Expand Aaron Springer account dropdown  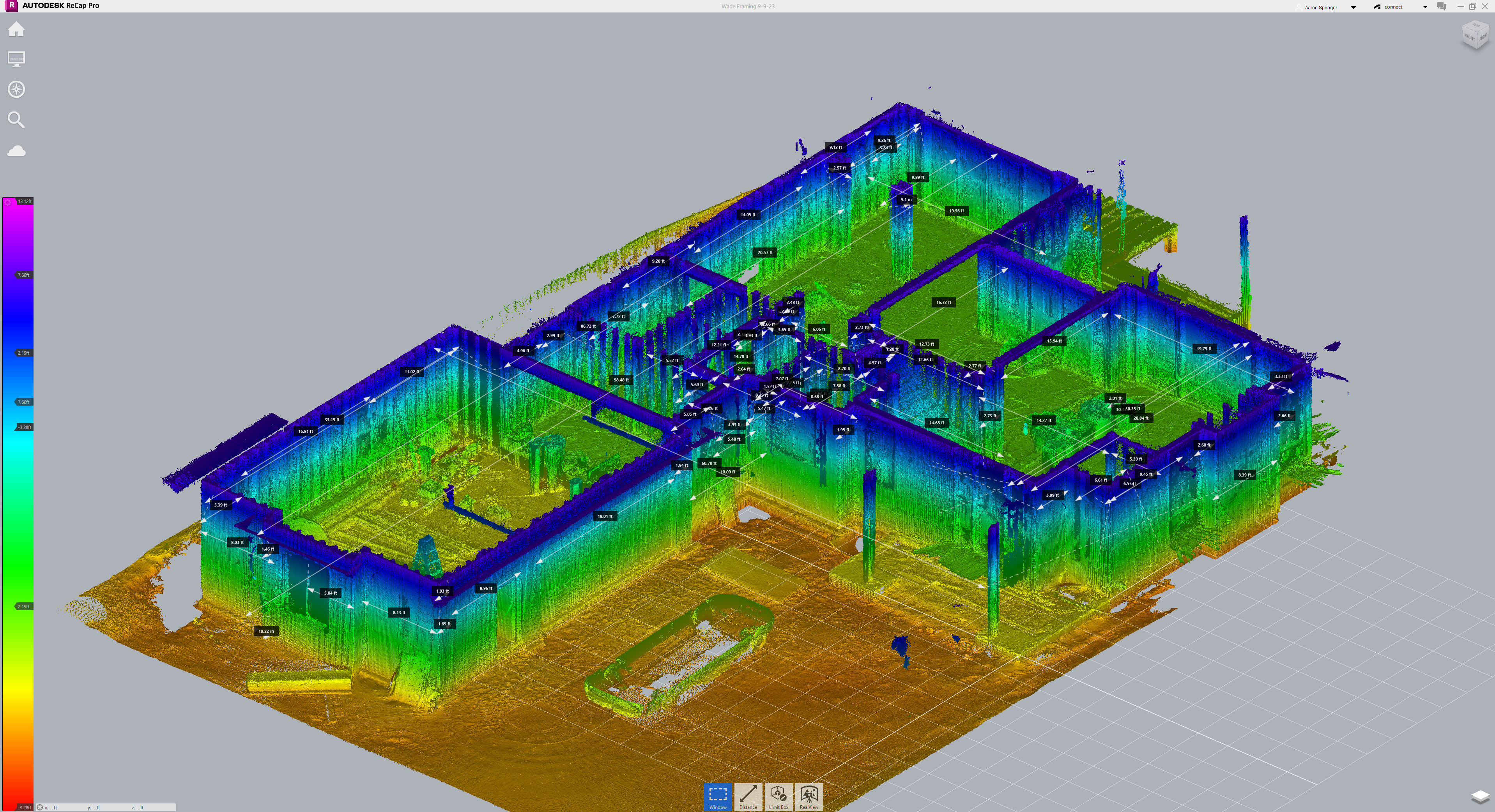point(1353,7)
